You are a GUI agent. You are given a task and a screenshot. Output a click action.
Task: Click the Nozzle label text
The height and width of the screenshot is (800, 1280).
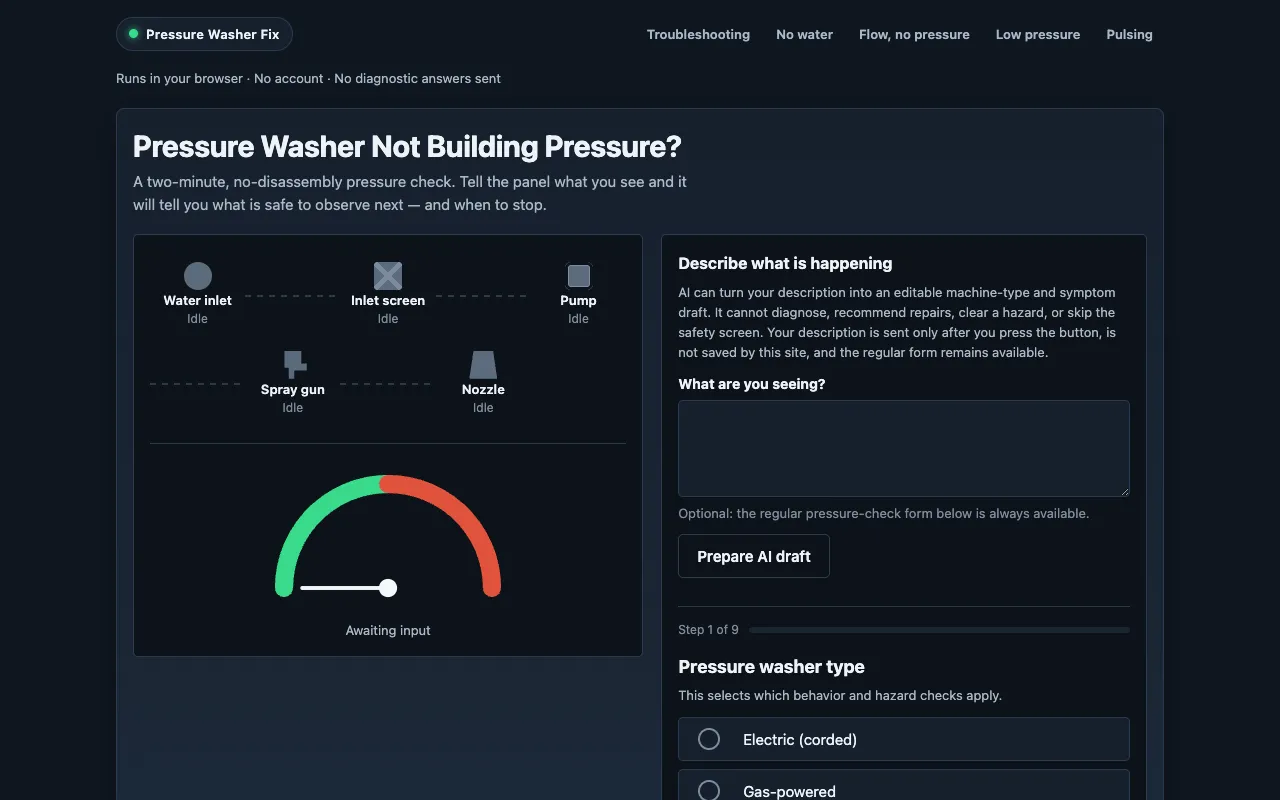(x=483, y=389)
